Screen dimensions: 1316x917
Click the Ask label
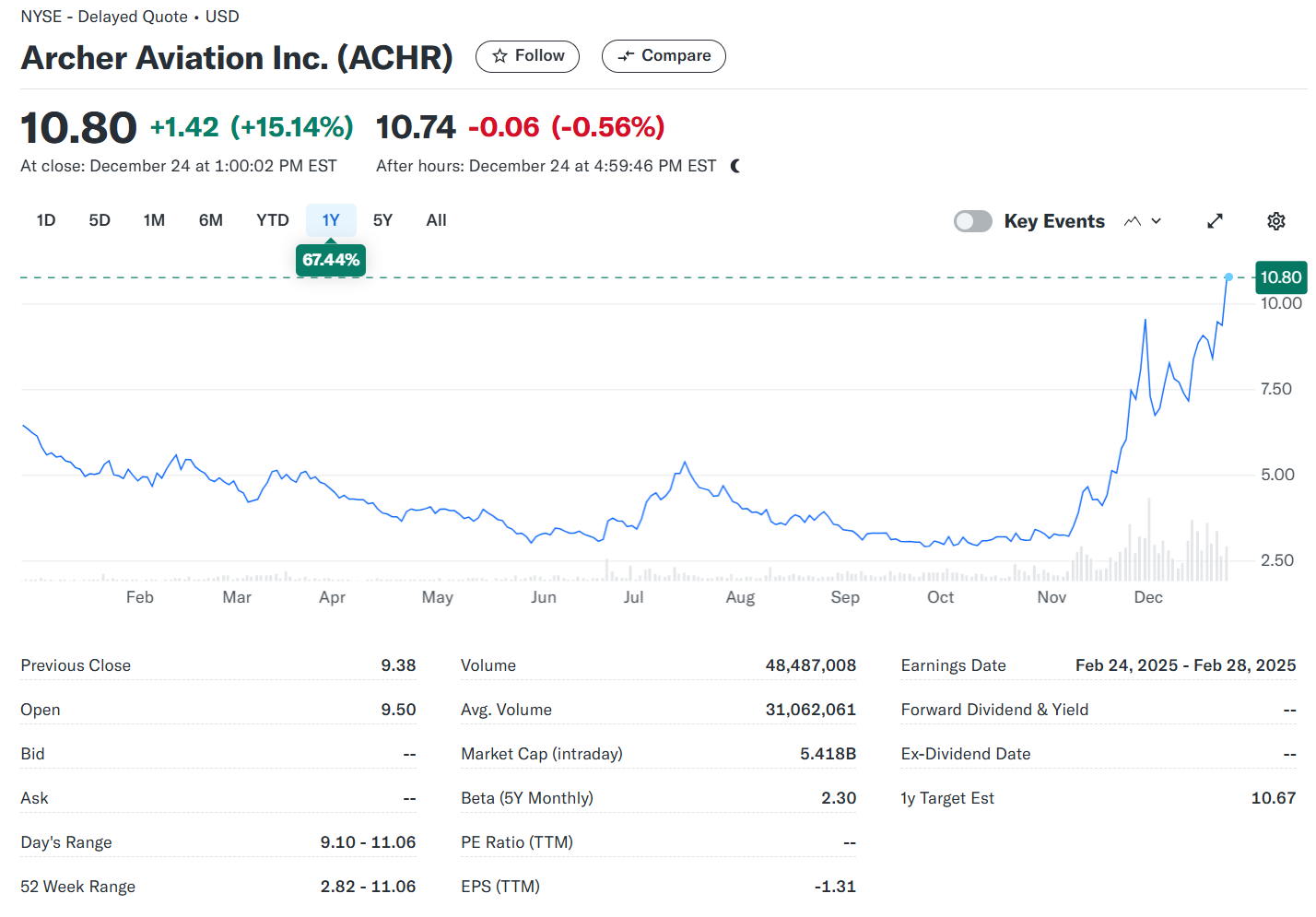coord(34,798)
